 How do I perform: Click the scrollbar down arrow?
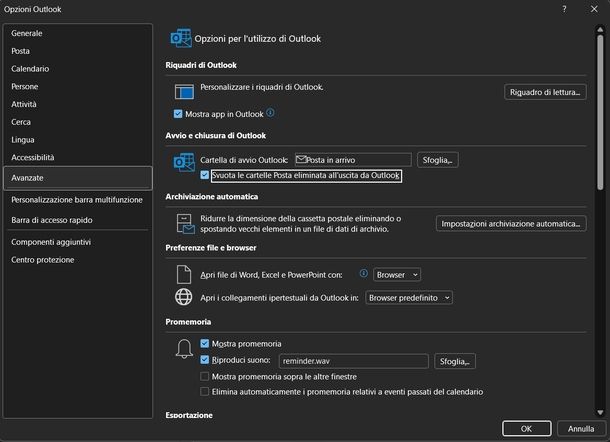coord(600,412)
